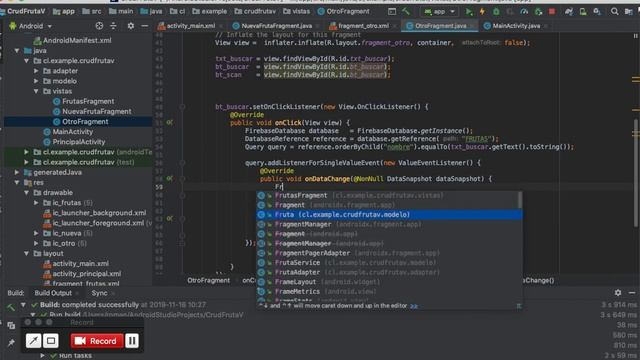The width and height of the screenshot is (640, 360).
Task: Pause recording in the recorder window
Action: [x=132, y=340]
